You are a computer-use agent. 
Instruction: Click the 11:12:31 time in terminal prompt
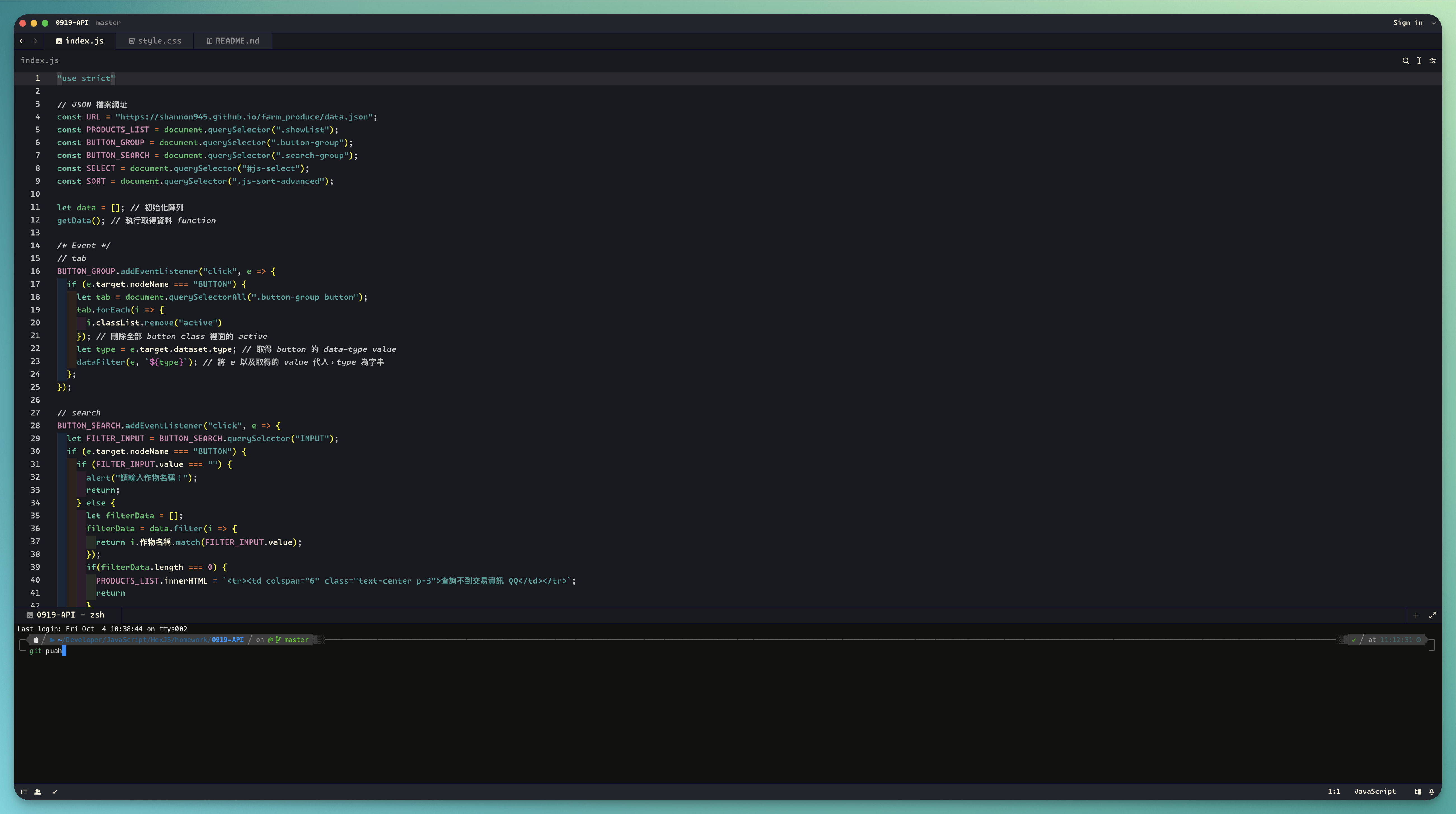tap(1396, 640)
